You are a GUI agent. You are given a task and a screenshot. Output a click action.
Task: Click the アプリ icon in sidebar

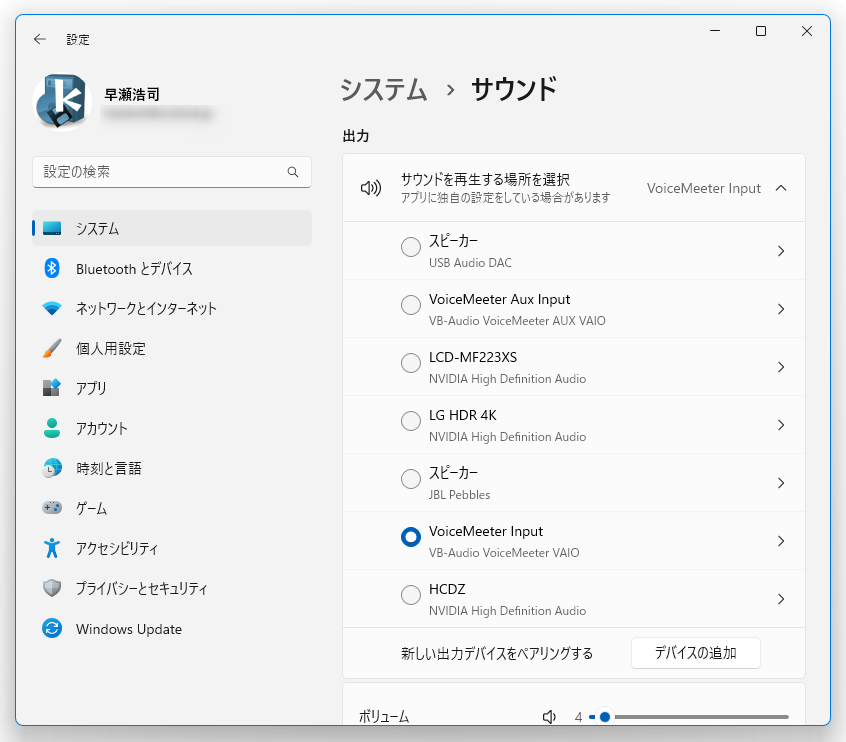pyautogui.click(x=52, y=387)
